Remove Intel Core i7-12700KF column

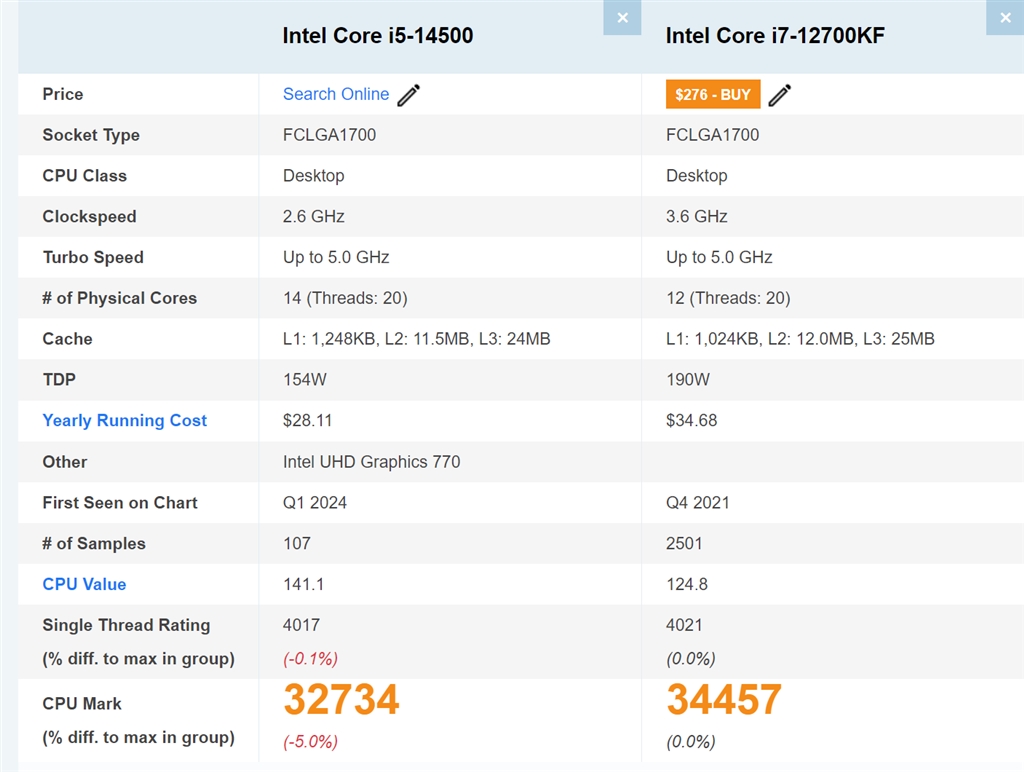coord(1005,18)
